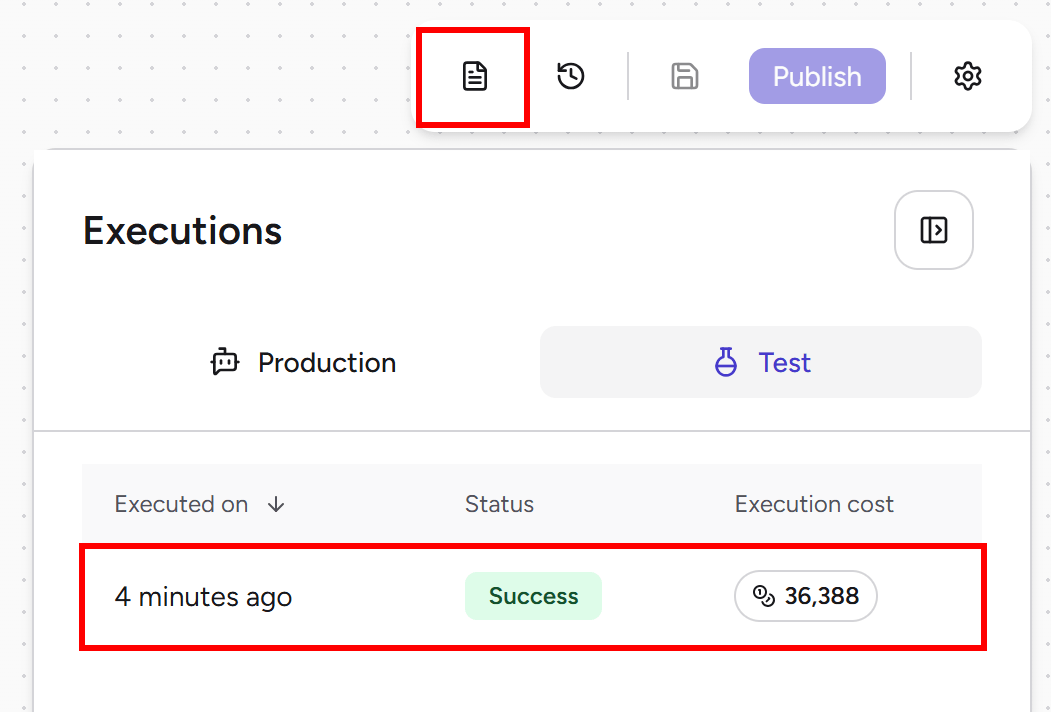Sort by the Executed on column header
1051x712 pixels.
[x=181, y=504]
